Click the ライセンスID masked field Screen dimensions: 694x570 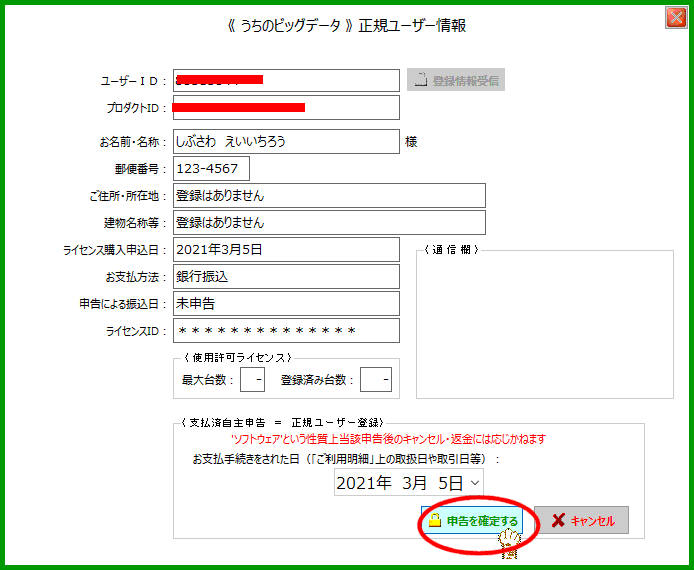286,331
